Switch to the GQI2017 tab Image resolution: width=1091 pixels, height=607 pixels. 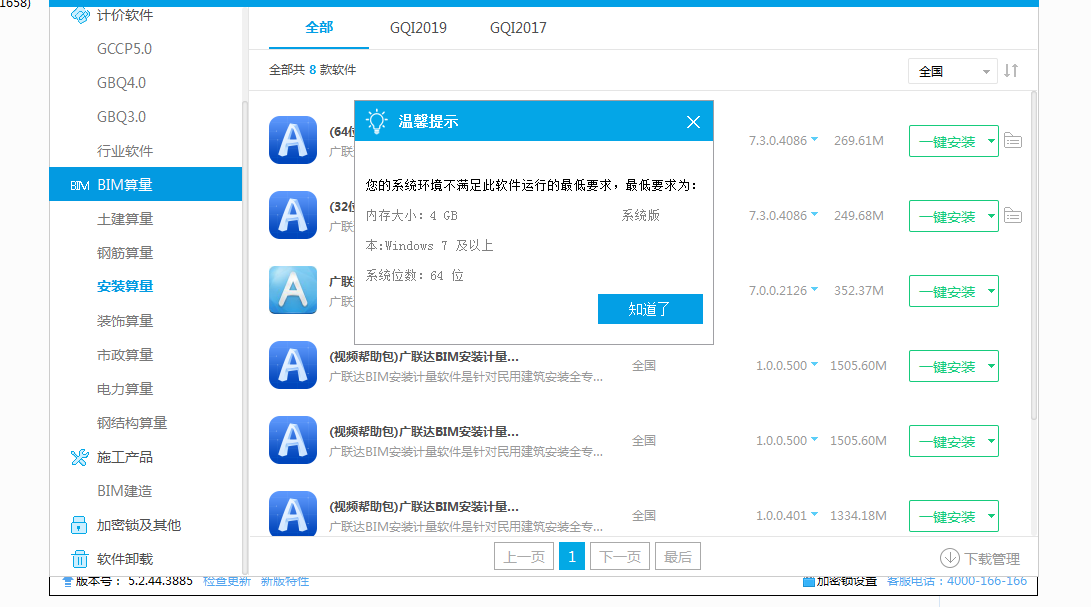pos(518,28)
